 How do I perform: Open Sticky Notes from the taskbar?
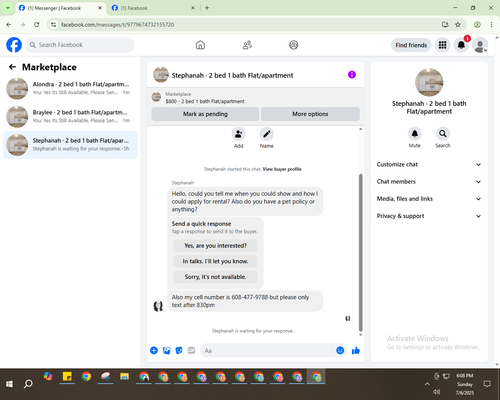click(67, 377)
